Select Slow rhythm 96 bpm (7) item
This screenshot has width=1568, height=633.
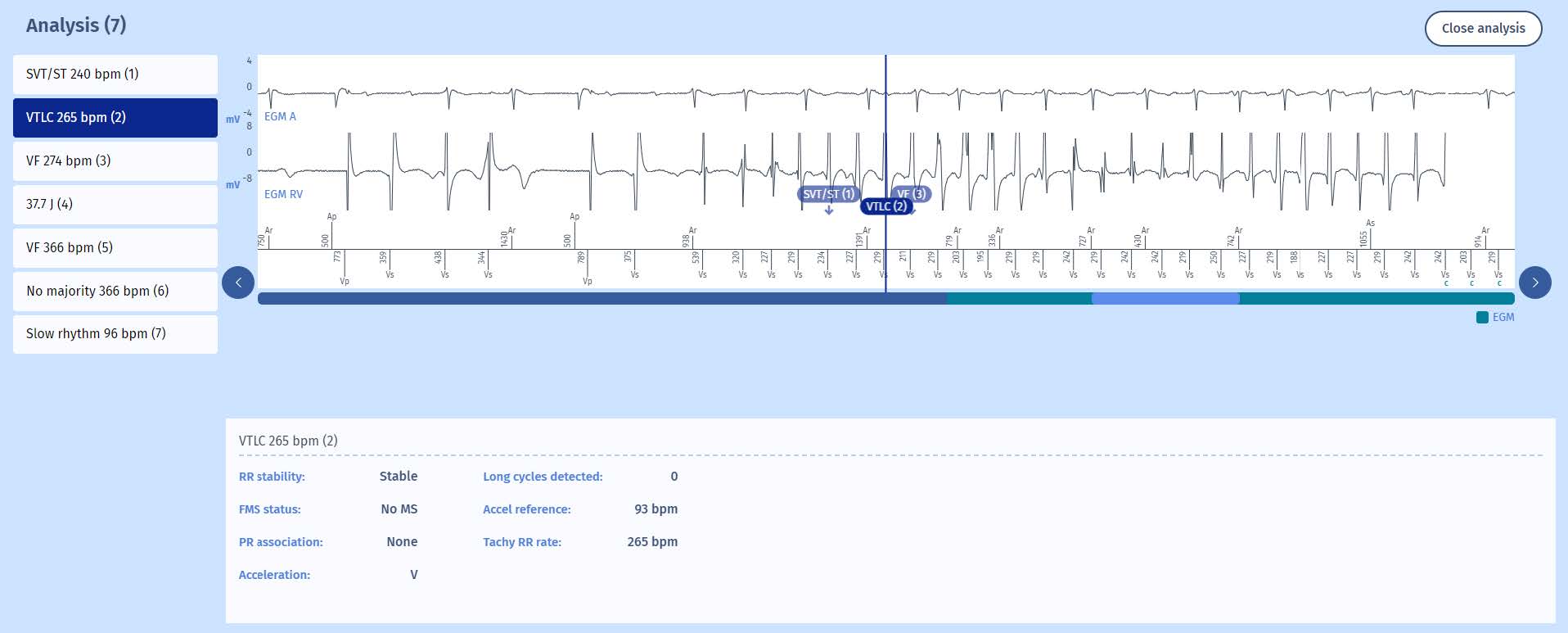click(115, 334)
